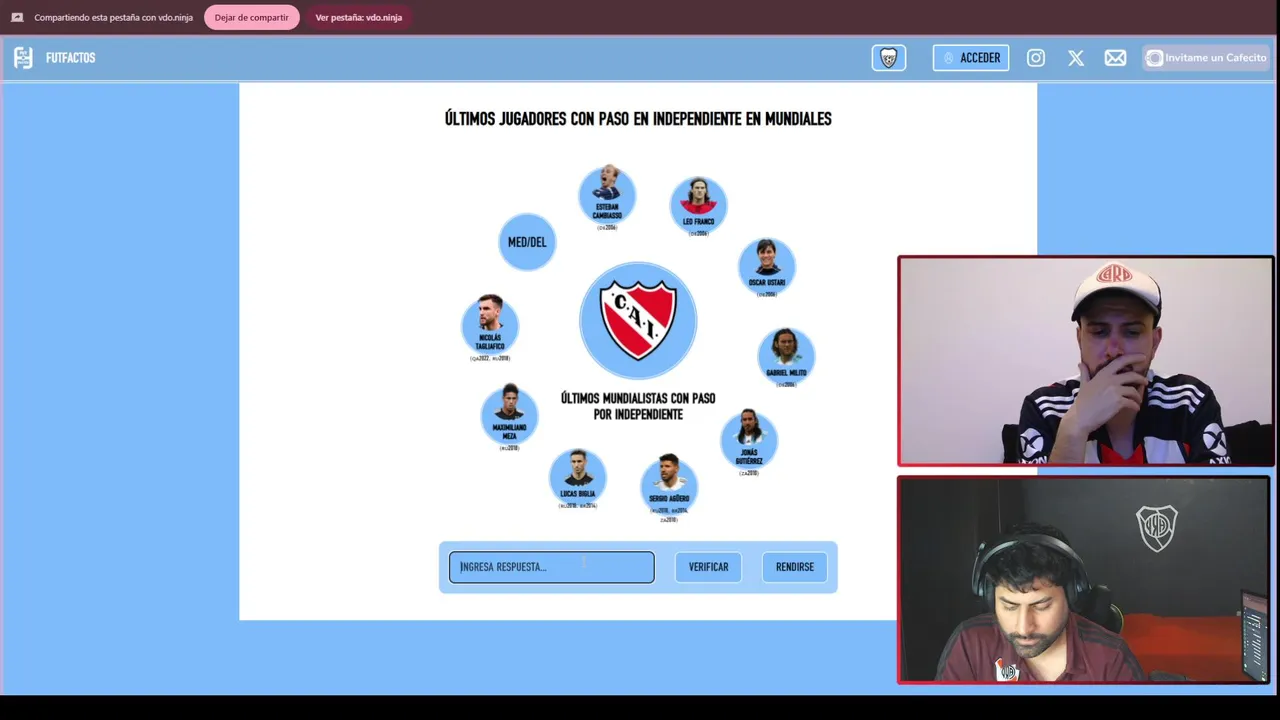
Task: Click Oscar Ustari player portrait
Action: coord(767,265)
